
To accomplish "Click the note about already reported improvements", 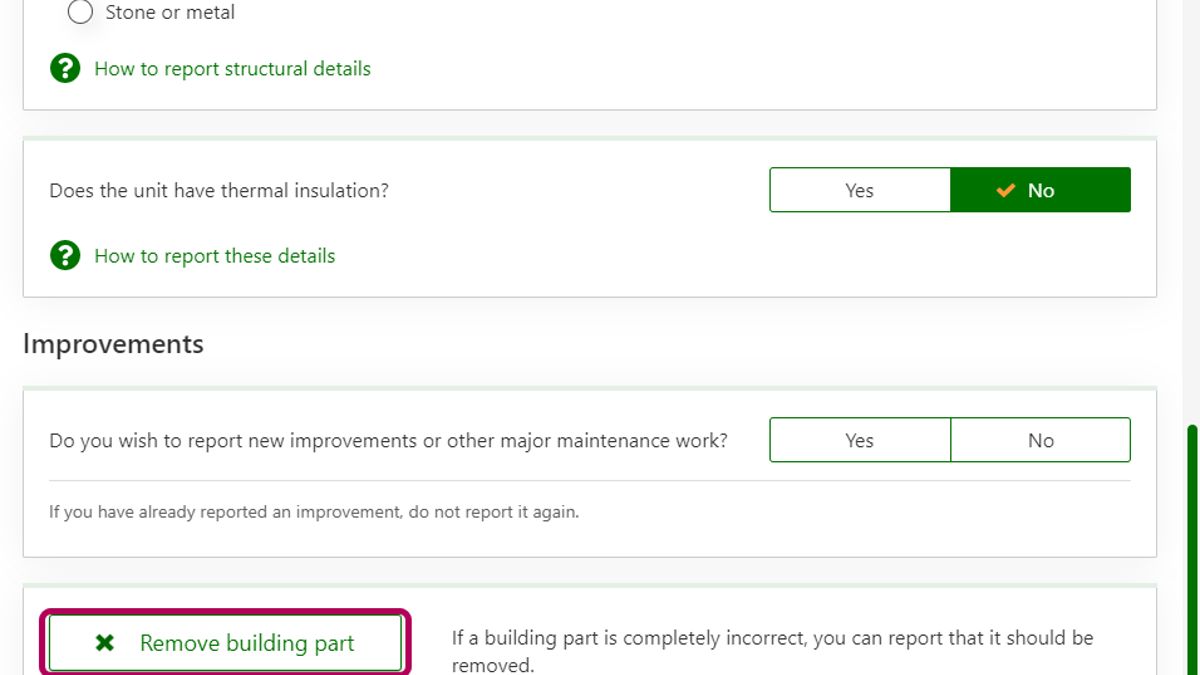I will point(314,512).
